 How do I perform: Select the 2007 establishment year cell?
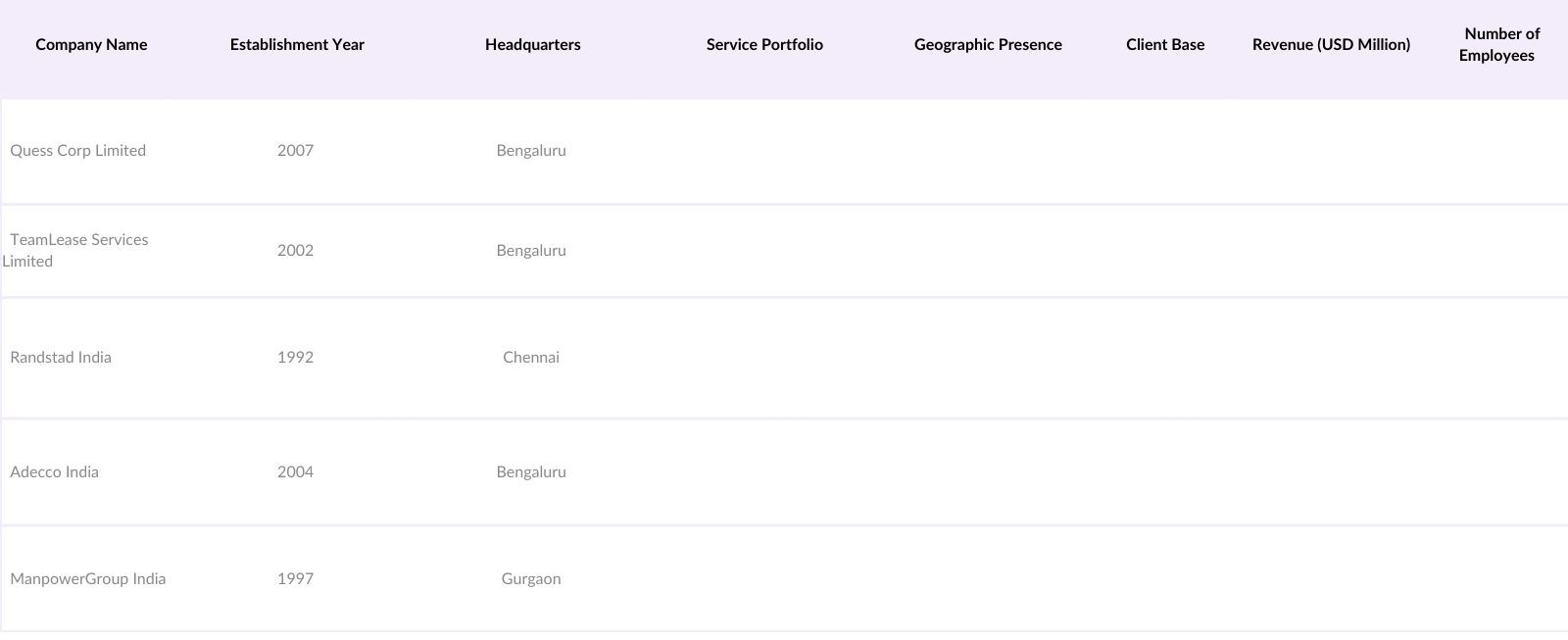(295, 151)
